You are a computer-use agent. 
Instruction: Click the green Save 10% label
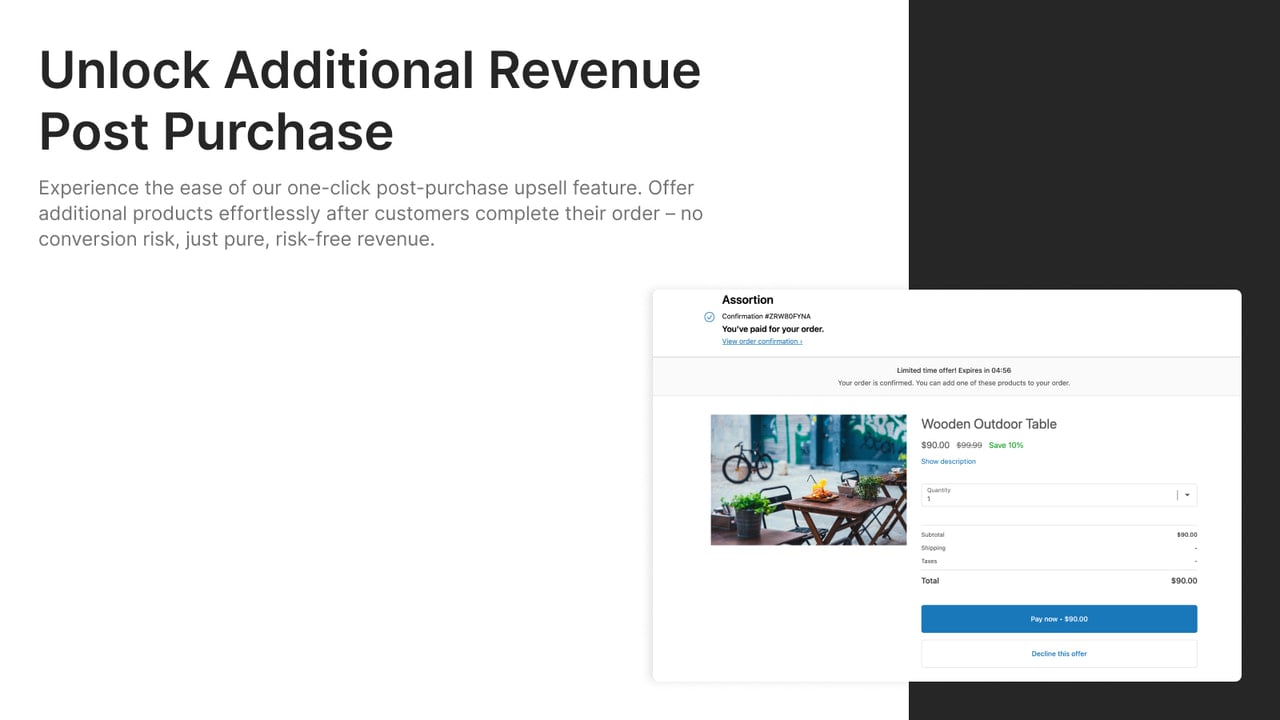(x=1006, y=445)
